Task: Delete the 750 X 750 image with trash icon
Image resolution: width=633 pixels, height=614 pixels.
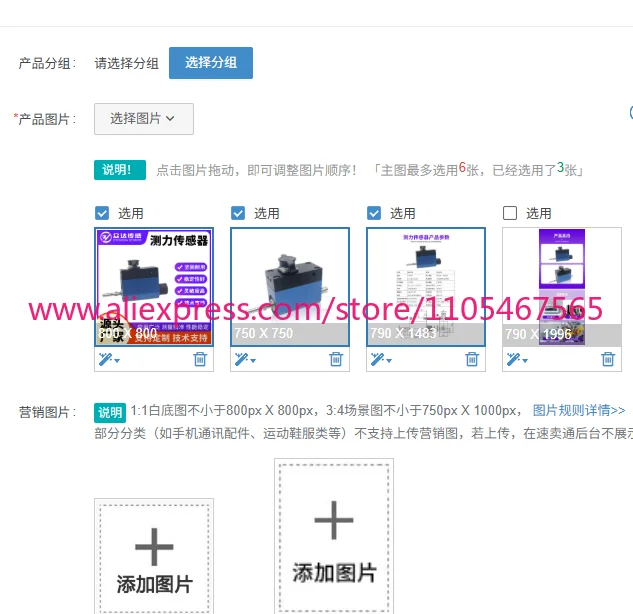Action: (x=336, y=359)
